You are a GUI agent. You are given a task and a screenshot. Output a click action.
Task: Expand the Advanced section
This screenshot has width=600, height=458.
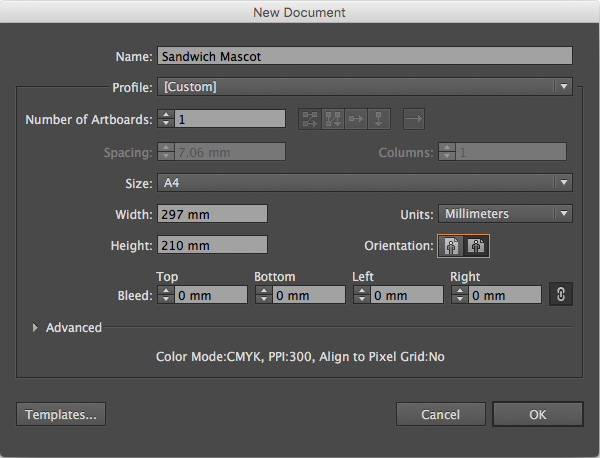(x=37, y=327)
